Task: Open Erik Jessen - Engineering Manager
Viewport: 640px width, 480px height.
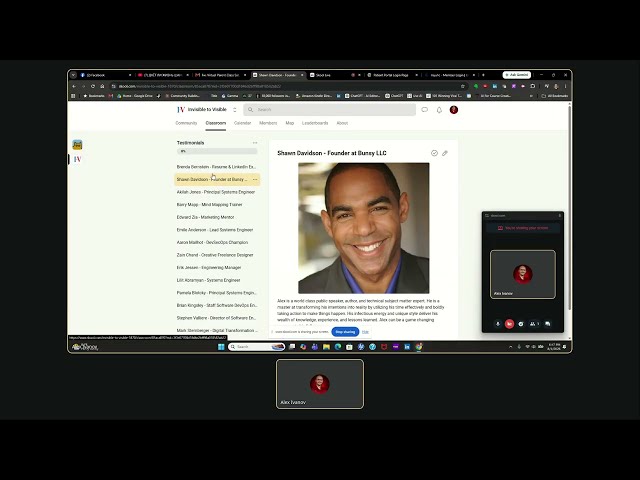Action: tap(216, 268)
